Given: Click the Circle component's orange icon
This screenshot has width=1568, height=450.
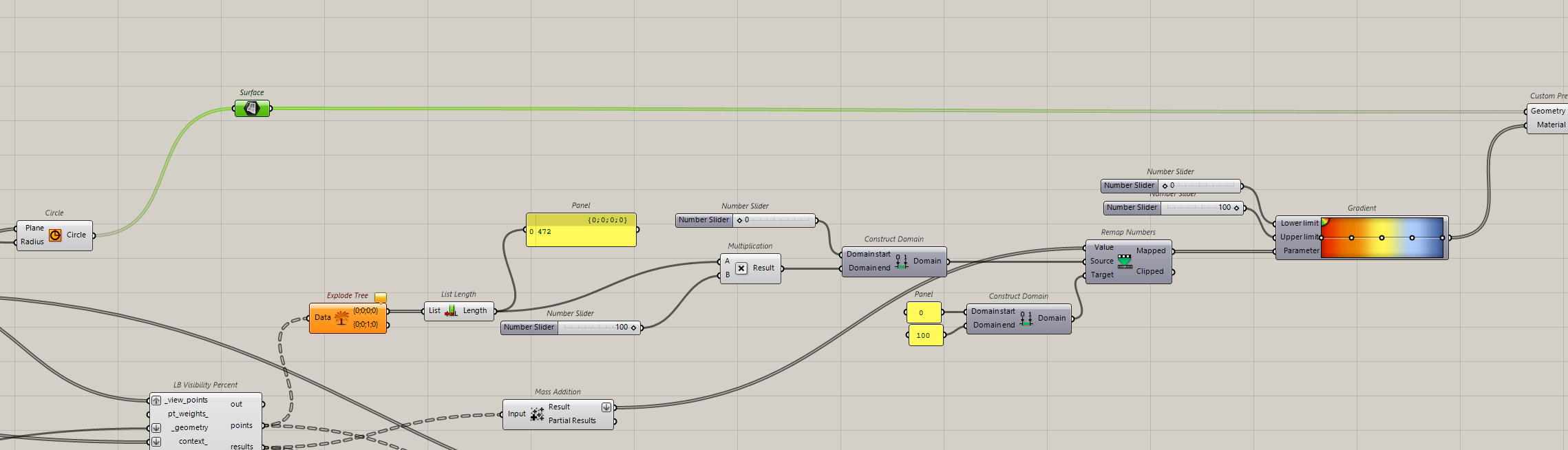Looking at the screenshot, I should [x=55, y=235].
